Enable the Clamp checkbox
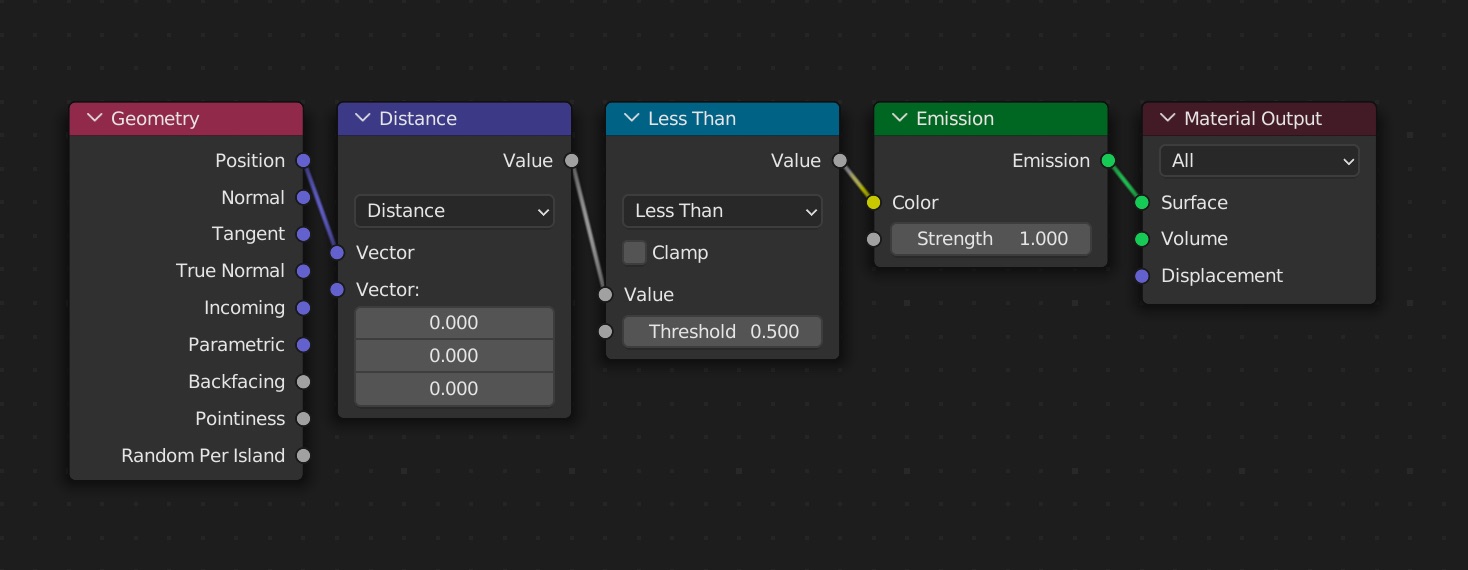Viewport: 1468px width, 570px height. 634,252
